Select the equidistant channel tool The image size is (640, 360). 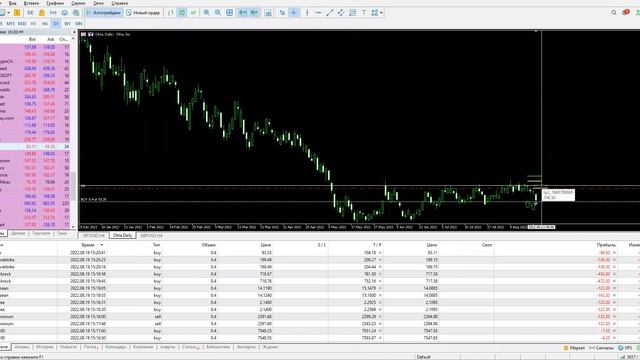pyautogui.click(x=341, y=13)
